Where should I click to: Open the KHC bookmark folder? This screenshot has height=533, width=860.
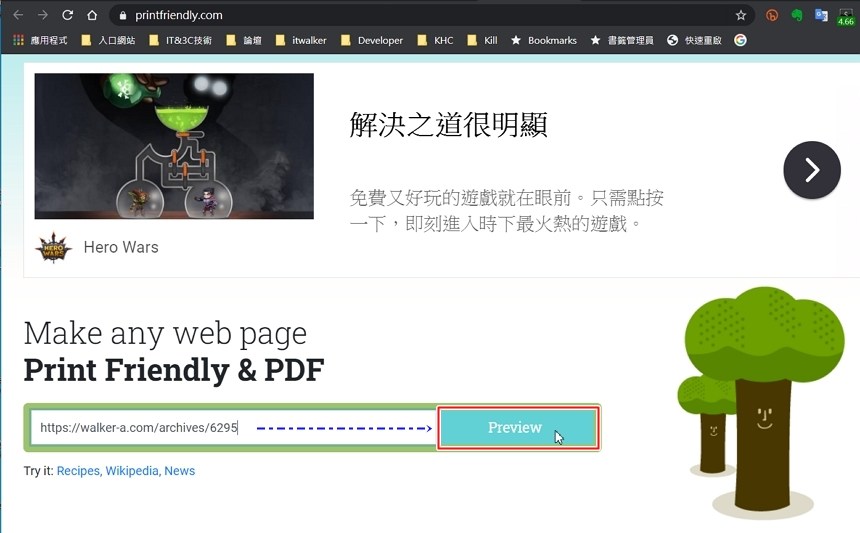pyautogui.click(x=435, y=40)
